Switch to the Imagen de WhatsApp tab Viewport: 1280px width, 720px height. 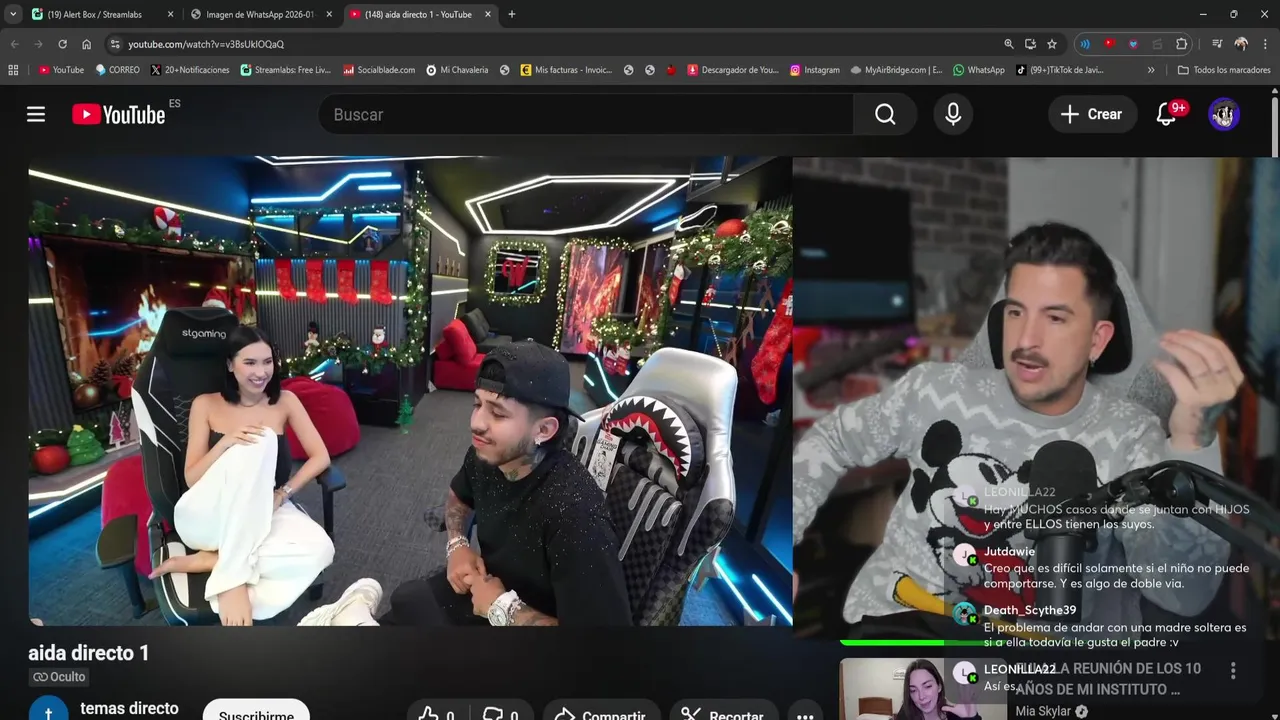[x=259, y=14]
